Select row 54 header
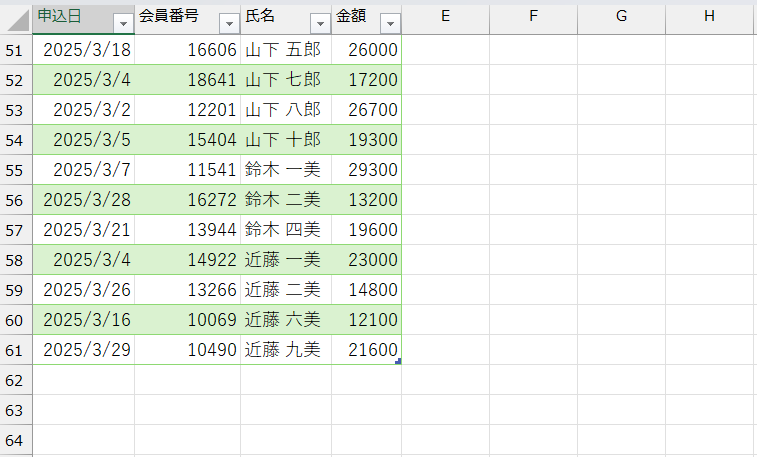 click(x=16, y=139)
